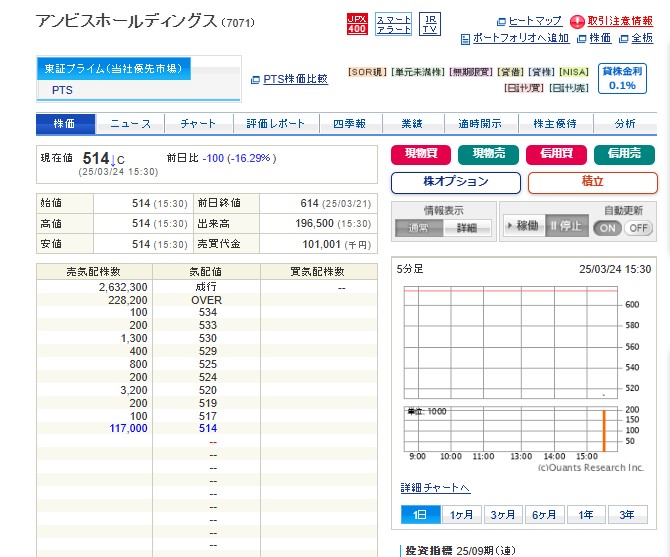Start updates with 稼働 button

pos(524,226)
